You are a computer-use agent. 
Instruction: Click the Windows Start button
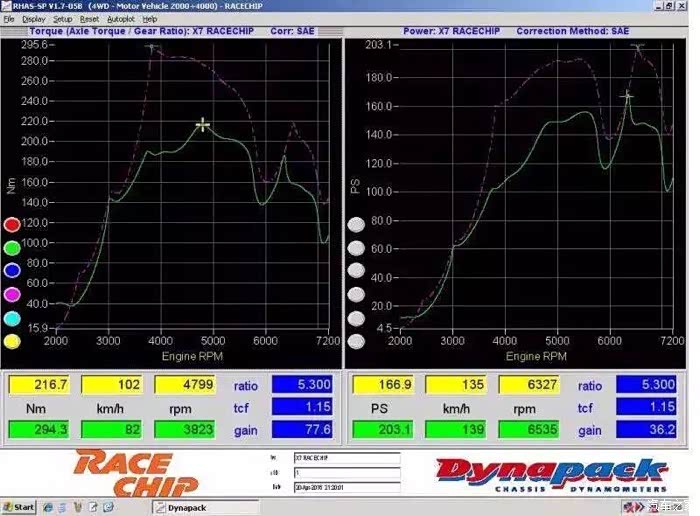18,507
